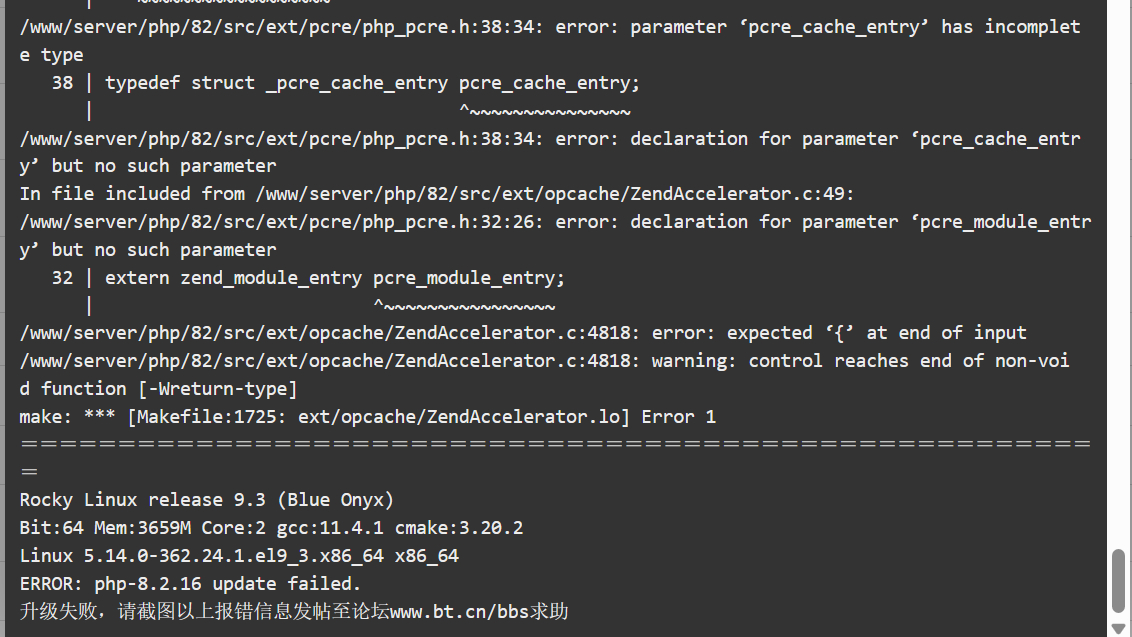Click the vertical scrollbar thumb

click(1118, 581)
